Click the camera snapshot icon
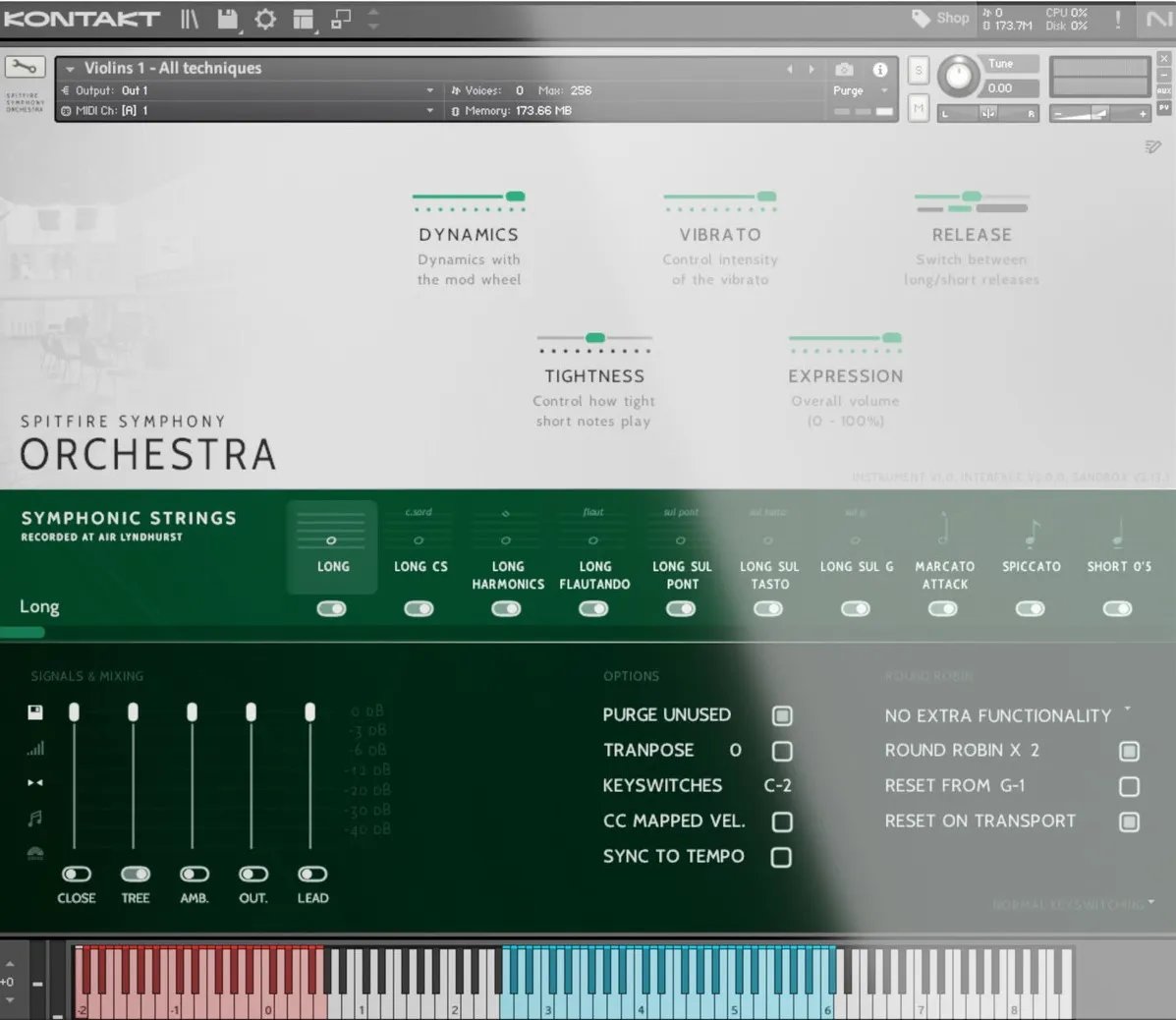The height and width of the screenshot is (1020, 1176). click(845, 69)
